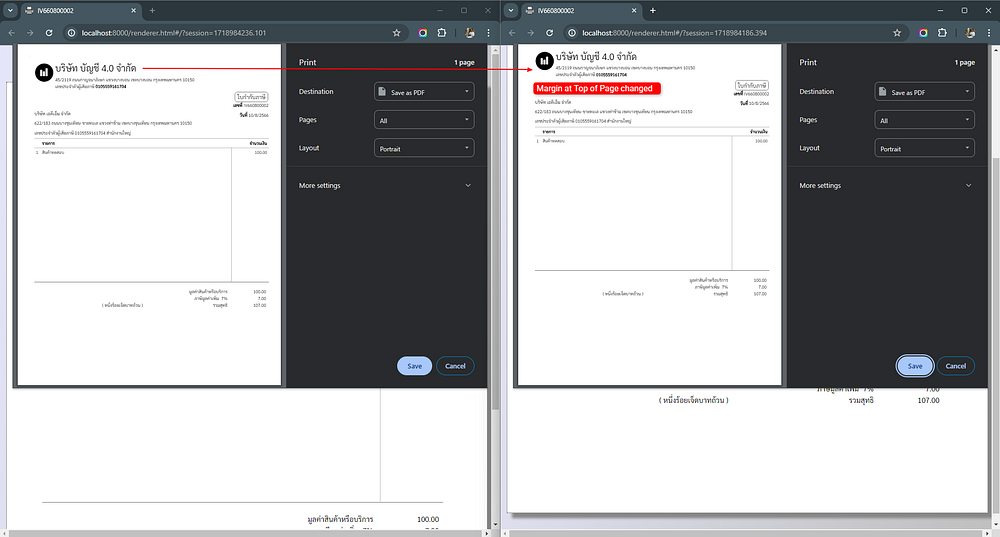Bookmark the page using the left window's star

(397, 32)
